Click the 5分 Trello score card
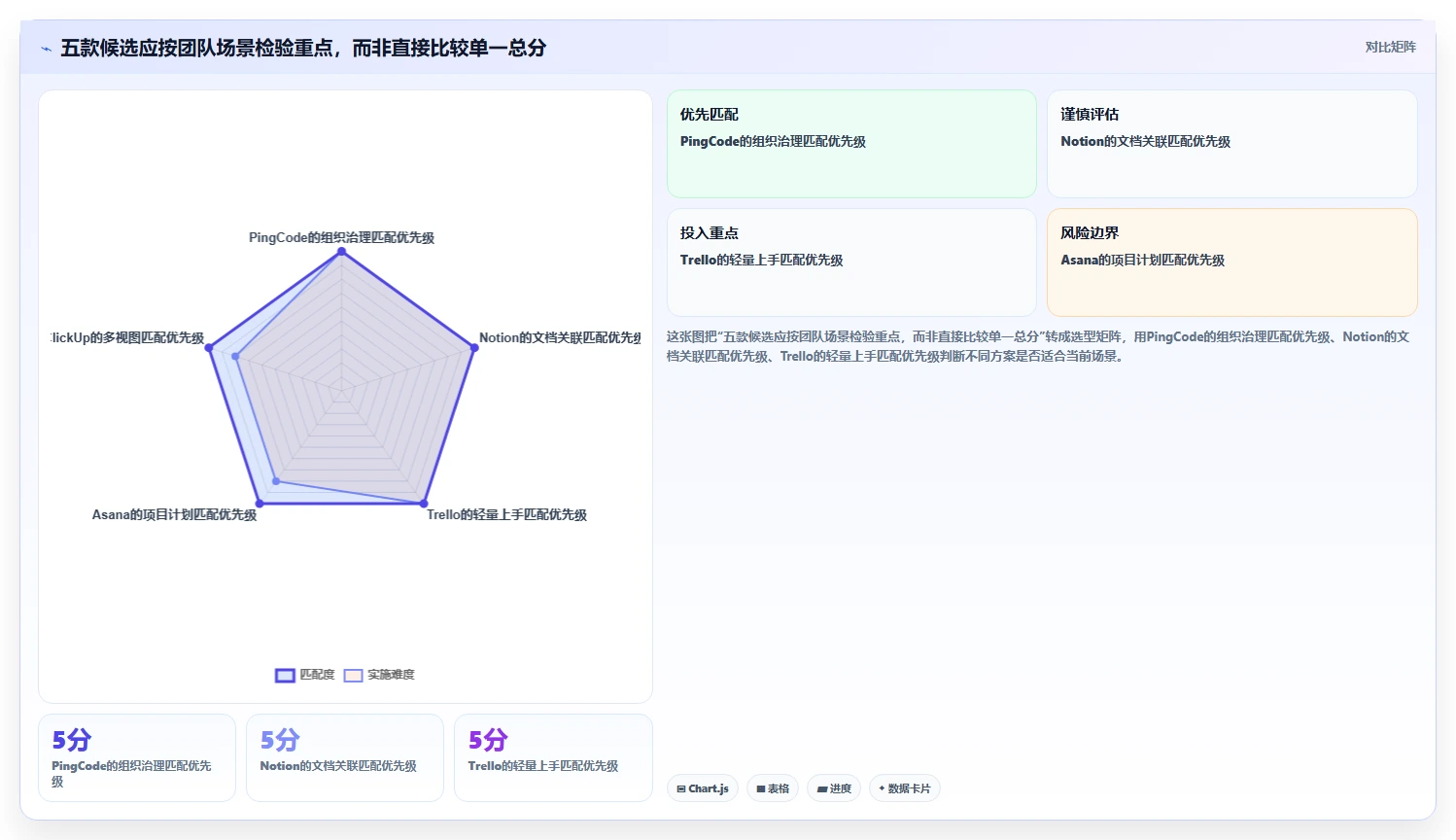 click(553, 758)
